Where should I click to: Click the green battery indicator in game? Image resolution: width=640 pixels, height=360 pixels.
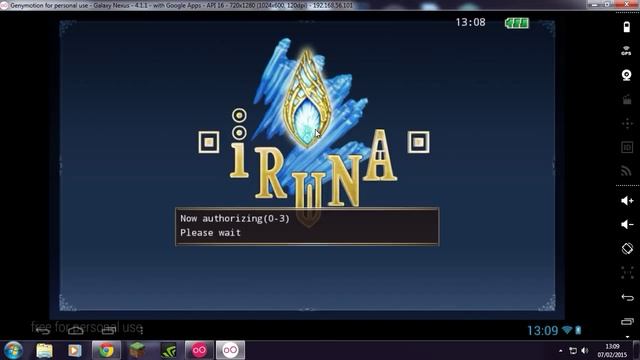[517, 23]
